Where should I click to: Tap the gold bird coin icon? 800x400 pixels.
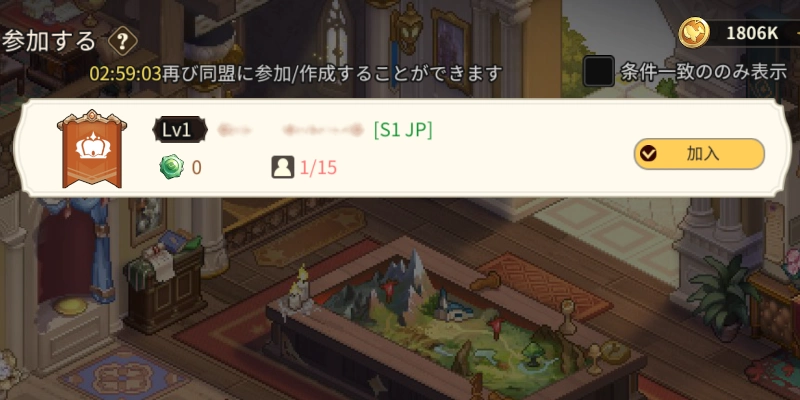coord(693,33)
